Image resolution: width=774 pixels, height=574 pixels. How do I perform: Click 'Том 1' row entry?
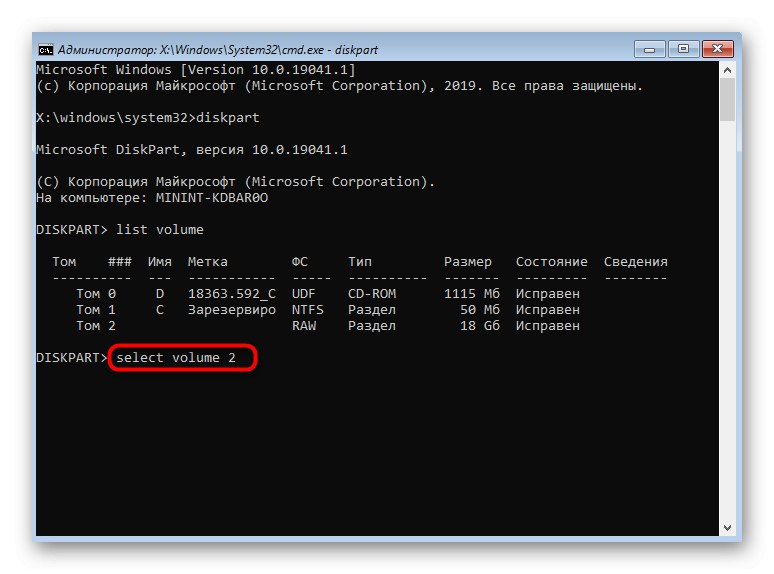(x=96, y=310)
